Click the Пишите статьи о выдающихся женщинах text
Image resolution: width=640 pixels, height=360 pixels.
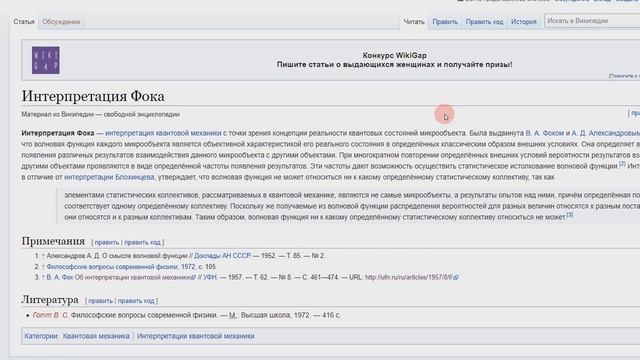(x=394, y=64)
